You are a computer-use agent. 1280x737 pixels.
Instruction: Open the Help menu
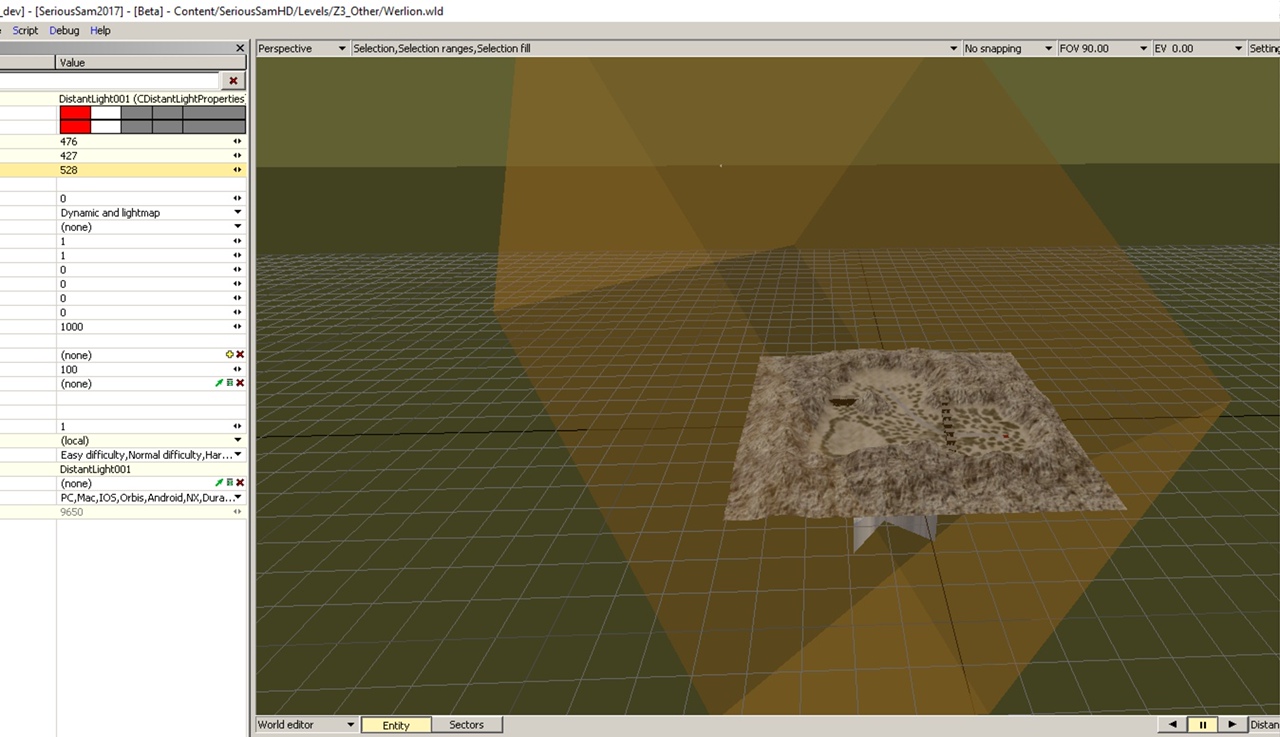100,31
